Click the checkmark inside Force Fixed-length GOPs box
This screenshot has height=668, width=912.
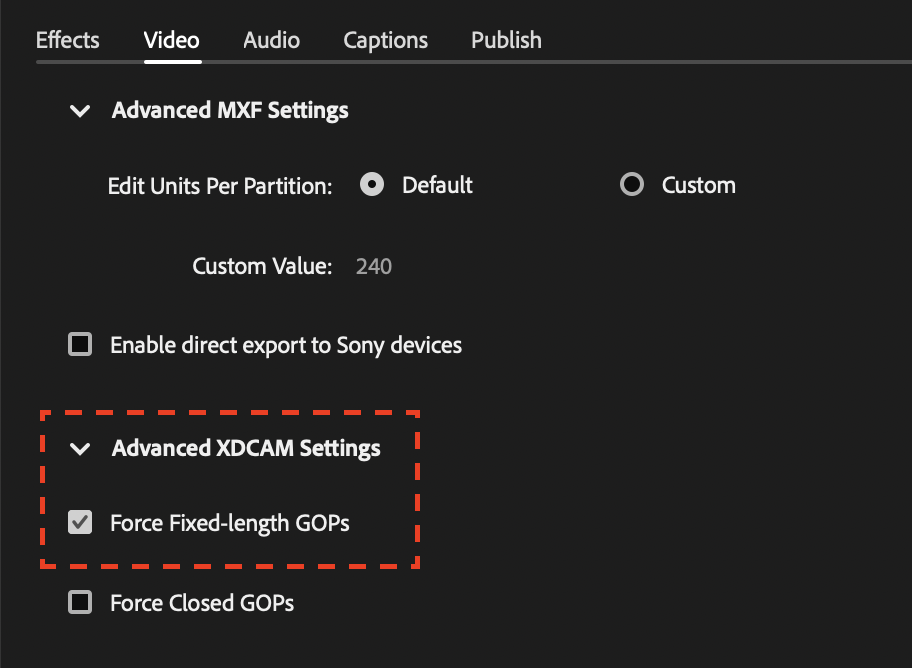tap(79, 522)
